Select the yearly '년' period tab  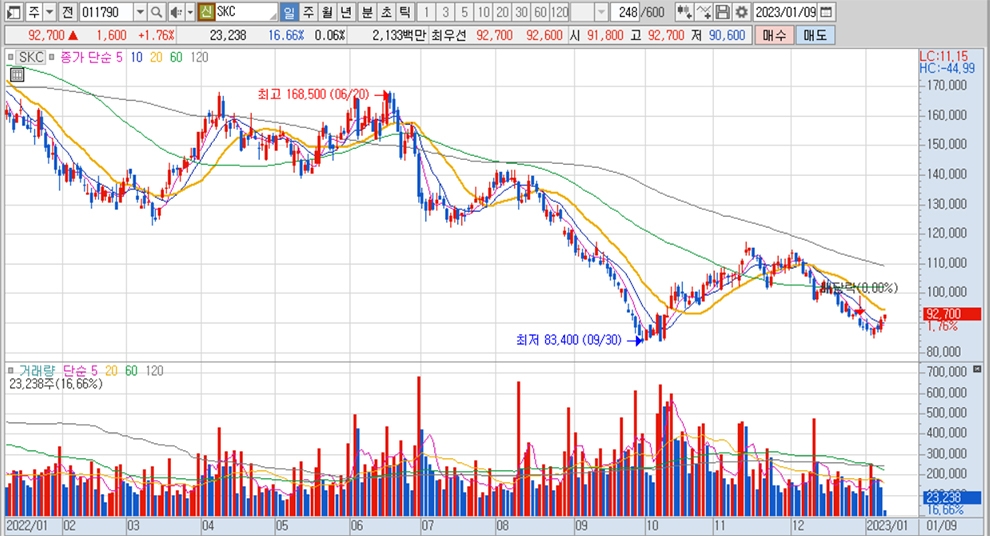(x=345, y=11)
